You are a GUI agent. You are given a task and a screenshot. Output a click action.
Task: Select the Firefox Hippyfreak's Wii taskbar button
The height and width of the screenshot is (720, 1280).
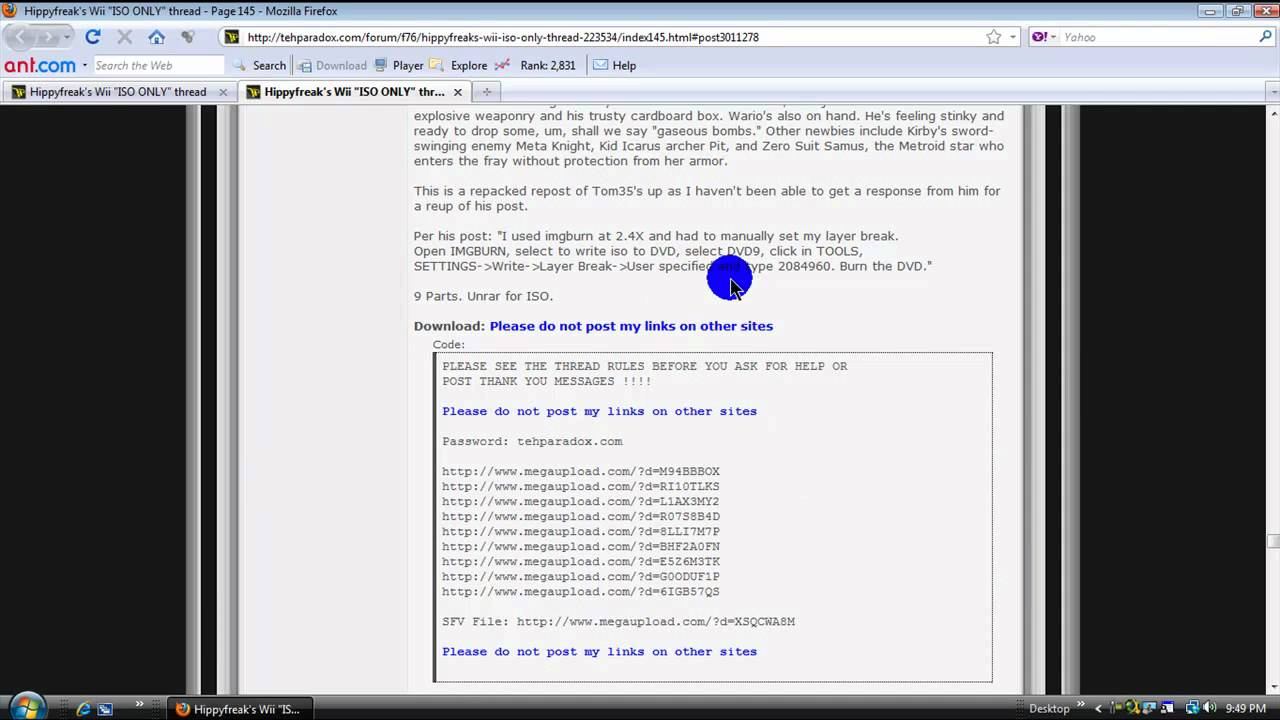(x=238, y=709)
